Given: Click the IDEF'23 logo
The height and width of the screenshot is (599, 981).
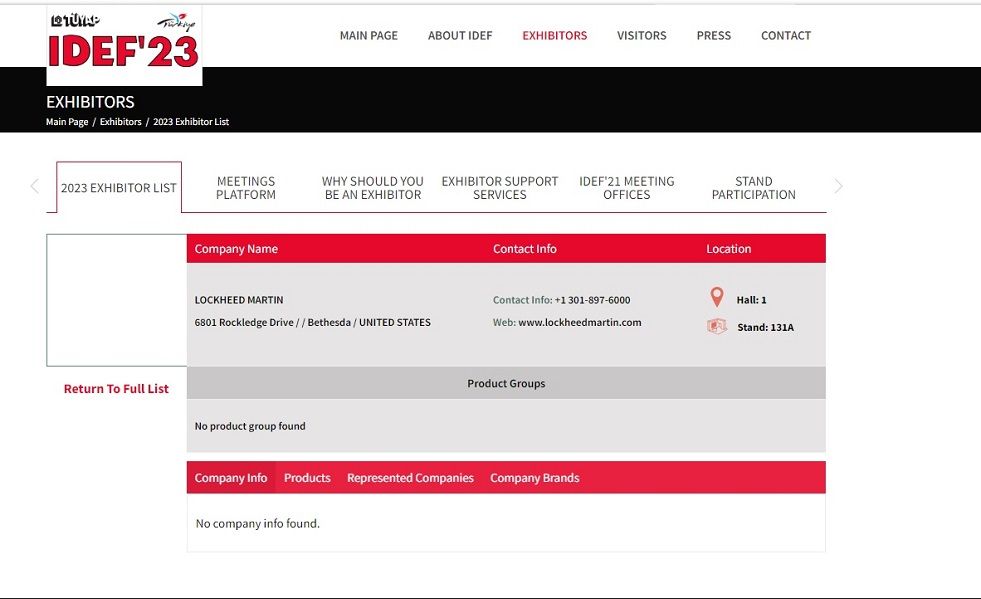Looking at the screenshot, I should click(x=124, y=45).
